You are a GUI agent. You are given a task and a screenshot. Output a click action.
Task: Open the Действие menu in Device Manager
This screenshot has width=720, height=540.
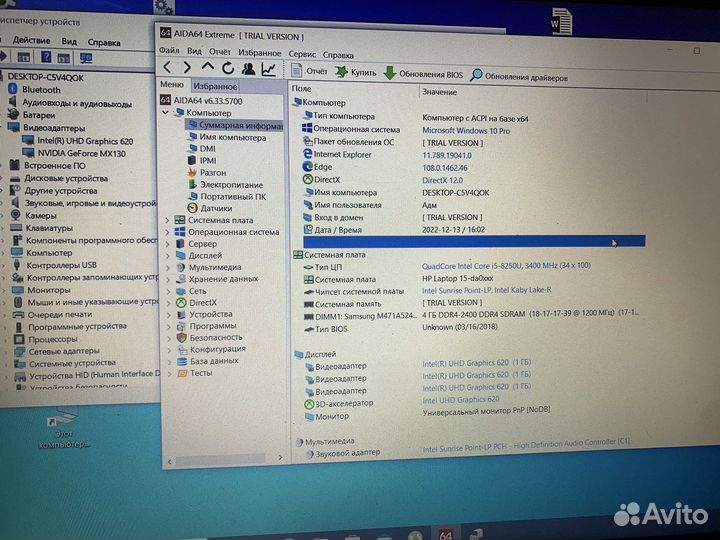click(x=31, y=40)
